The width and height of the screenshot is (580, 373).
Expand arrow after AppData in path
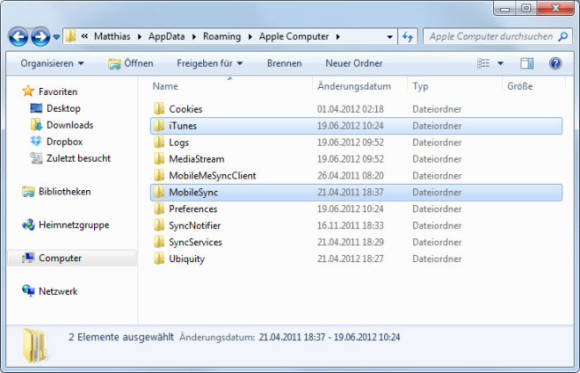click(x=194, y=37)
